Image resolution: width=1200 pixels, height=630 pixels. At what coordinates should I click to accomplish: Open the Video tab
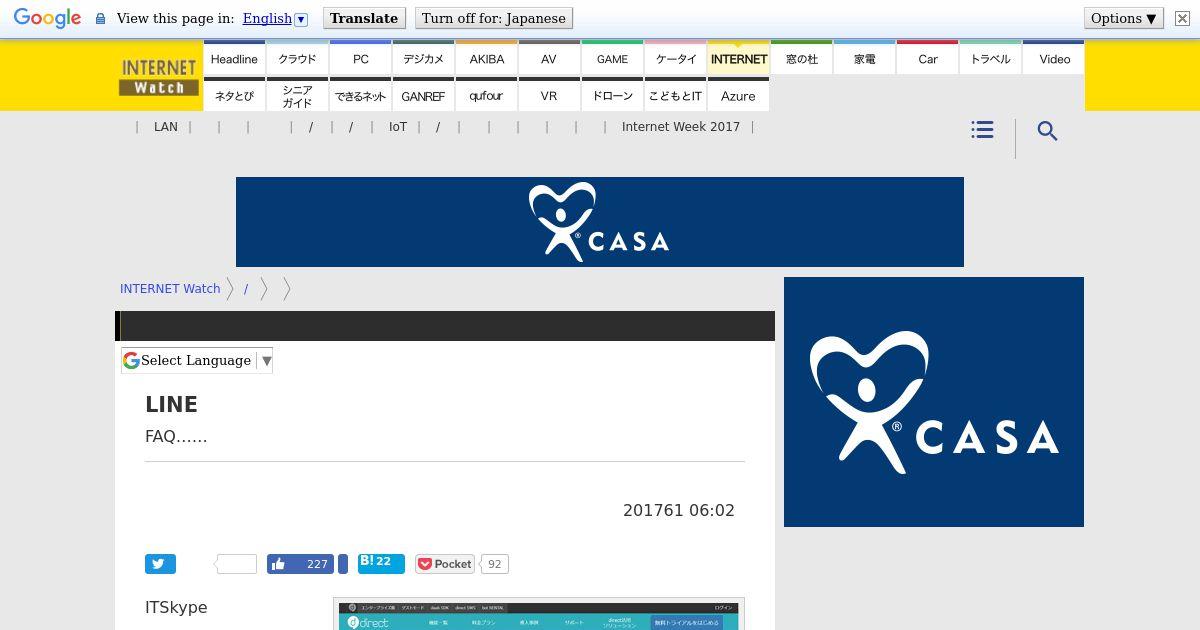[x=1054, y=58]
